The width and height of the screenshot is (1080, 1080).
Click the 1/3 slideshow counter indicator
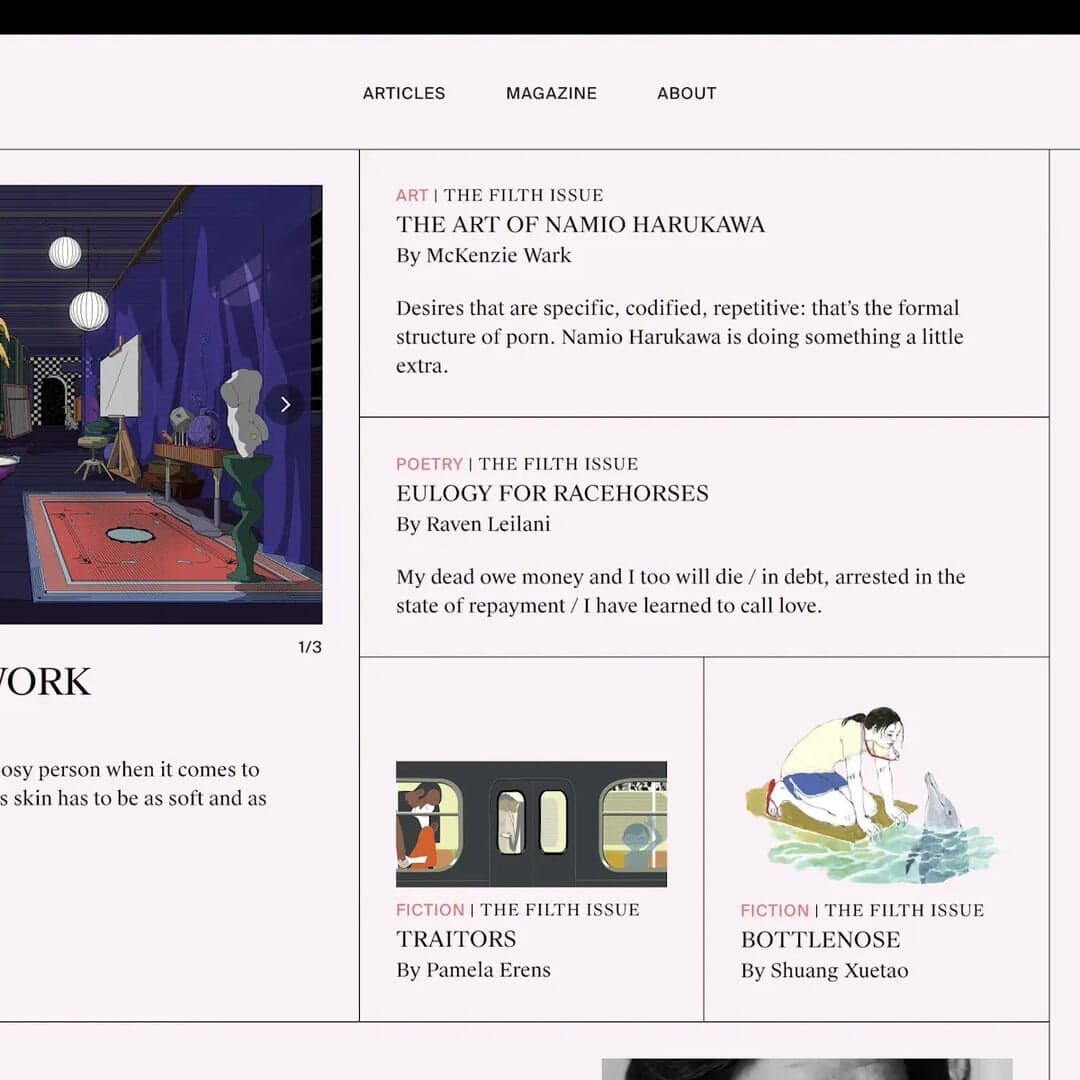click(310, 647)
